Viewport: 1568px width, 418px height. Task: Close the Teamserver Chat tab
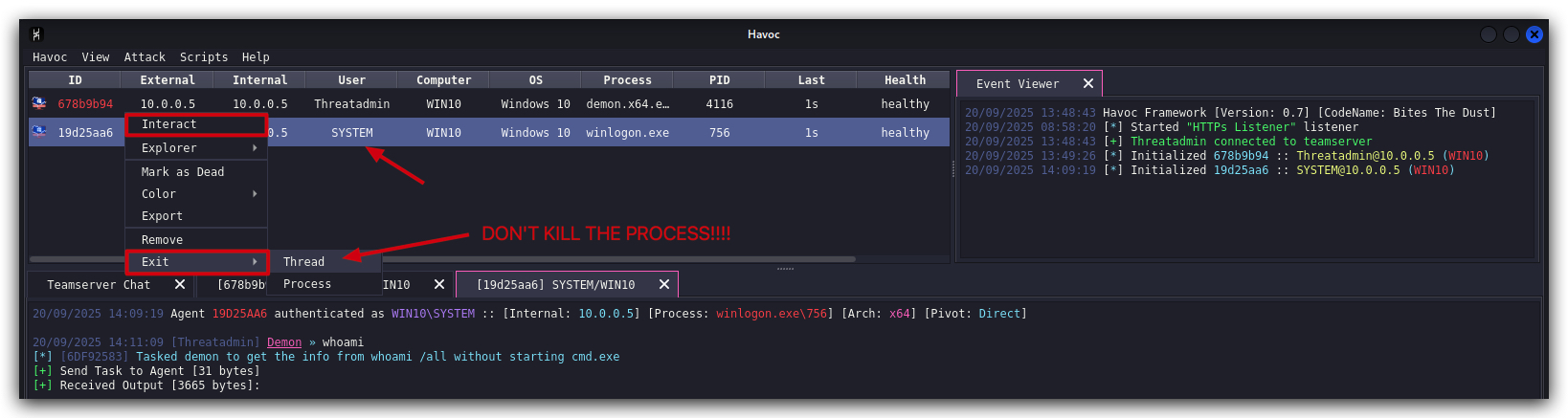[180, 285]
